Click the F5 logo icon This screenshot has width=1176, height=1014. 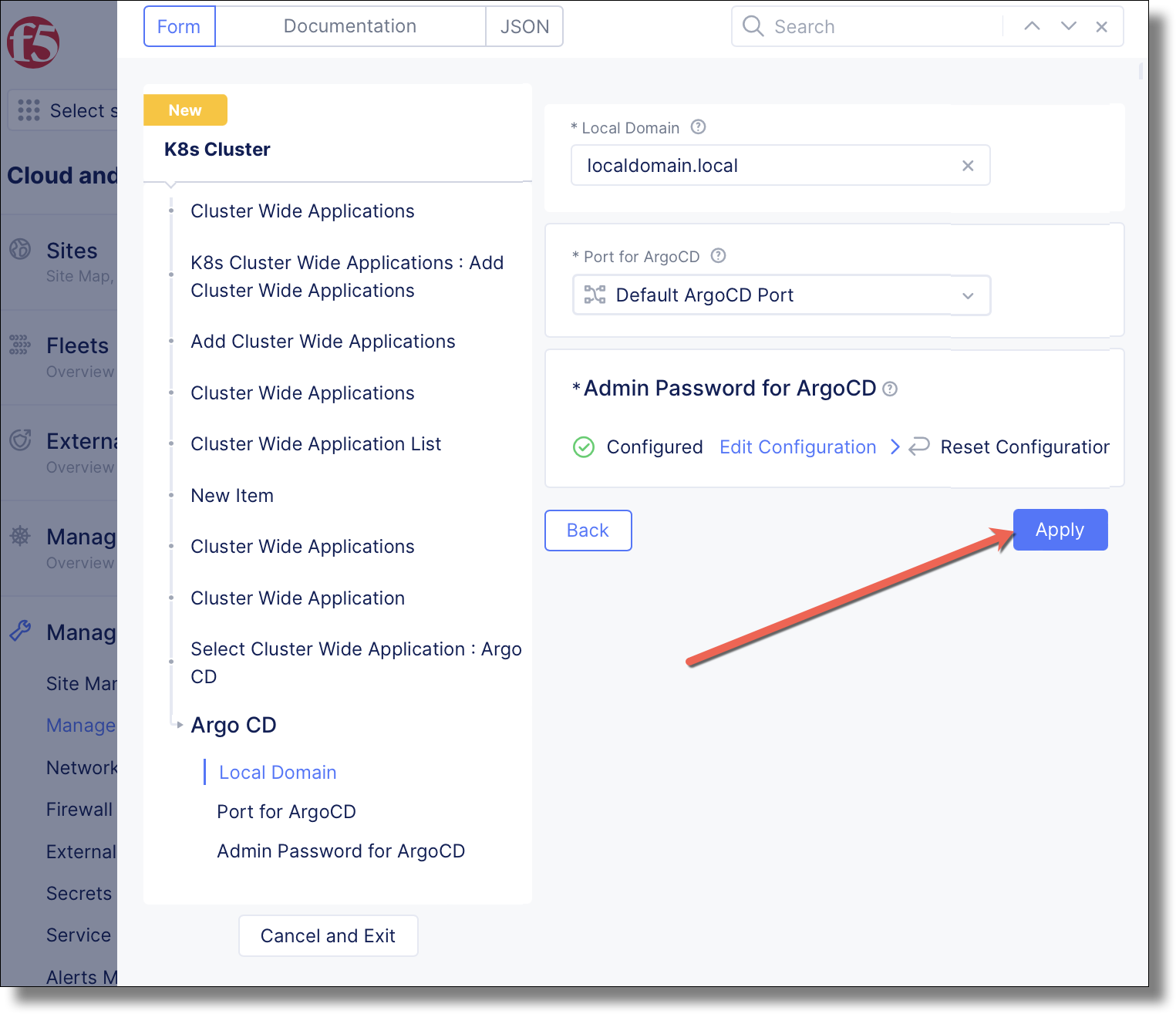33,42
